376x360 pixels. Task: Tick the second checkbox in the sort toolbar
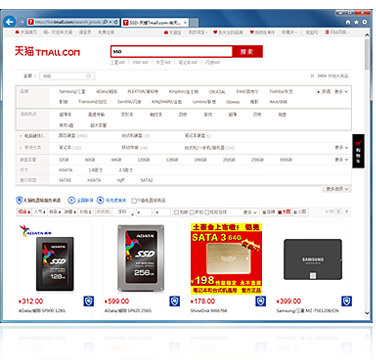click(x=192, y=212)
